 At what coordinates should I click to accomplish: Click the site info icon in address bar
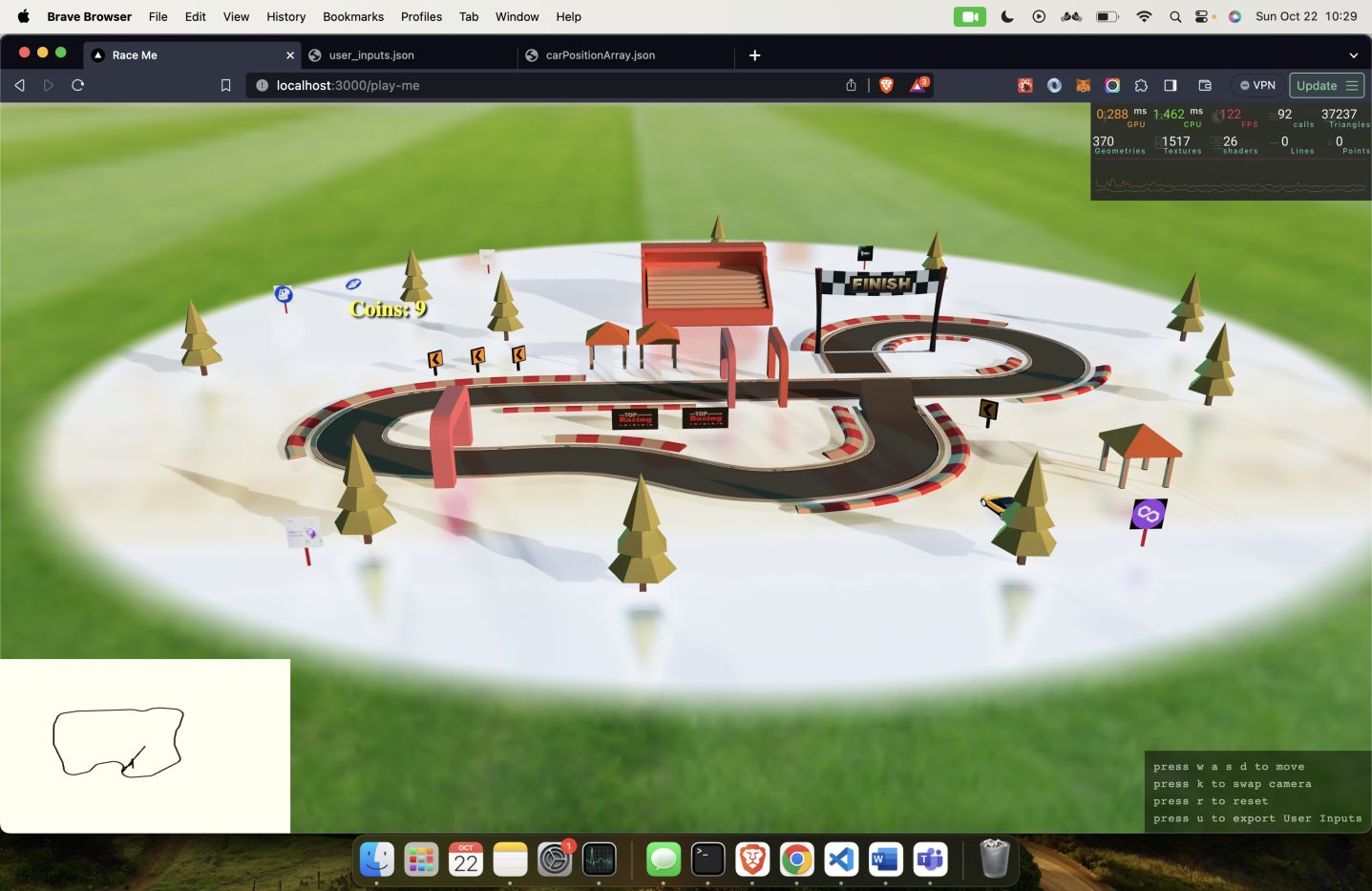click(x=262, y=85)
